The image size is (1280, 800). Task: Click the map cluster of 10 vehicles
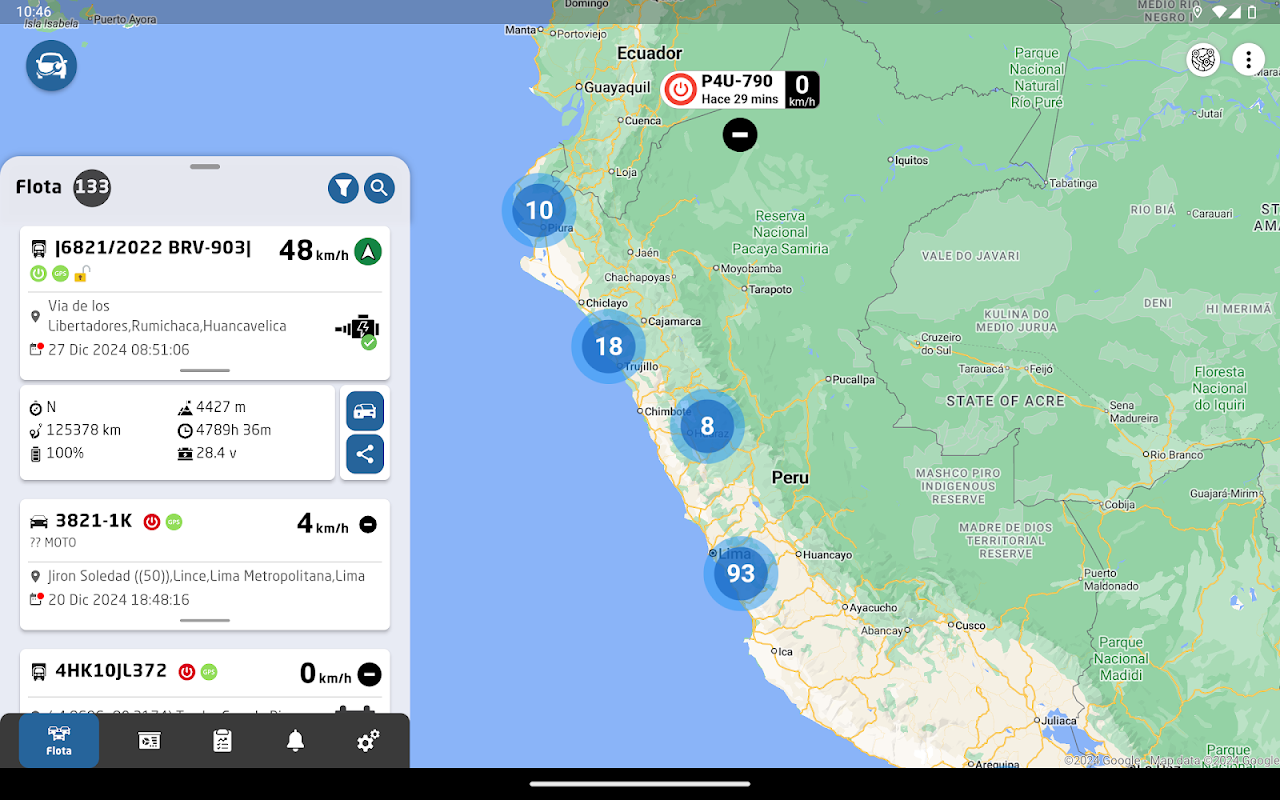click(539, 210)
